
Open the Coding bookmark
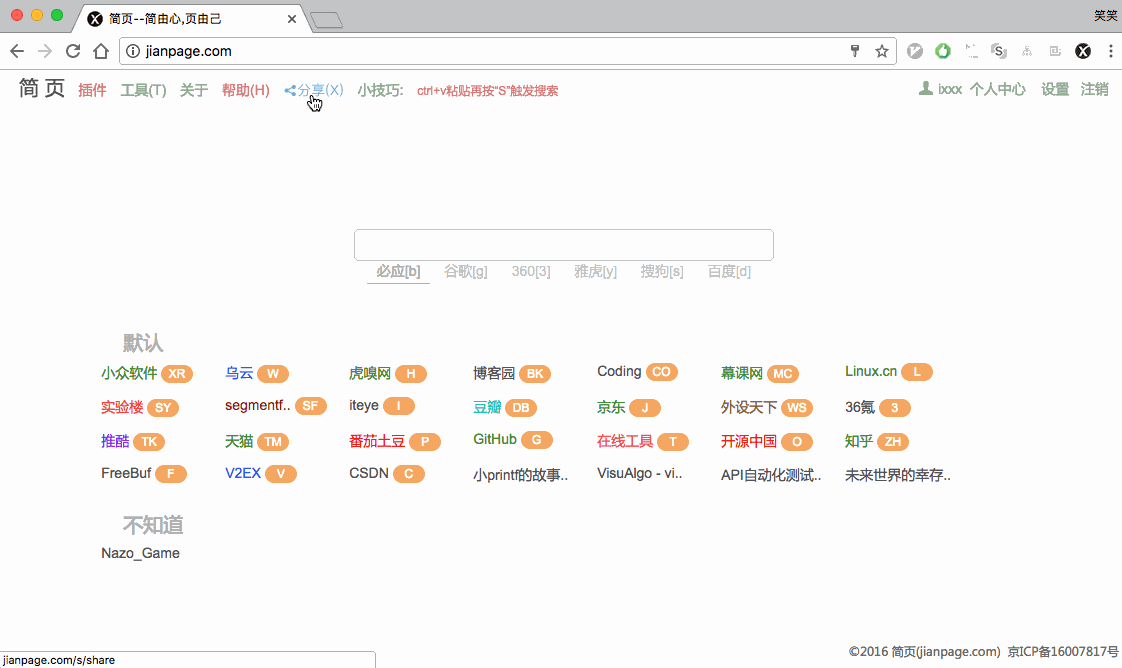[619, 371]
